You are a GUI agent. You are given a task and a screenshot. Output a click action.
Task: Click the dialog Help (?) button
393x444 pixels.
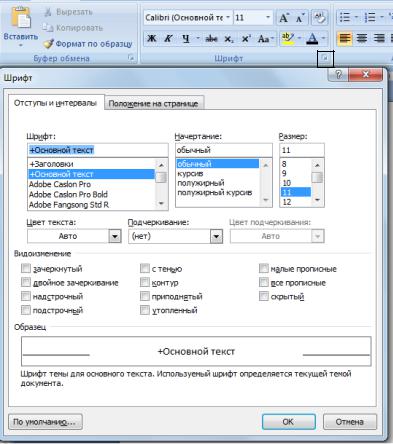pos(338,75)
